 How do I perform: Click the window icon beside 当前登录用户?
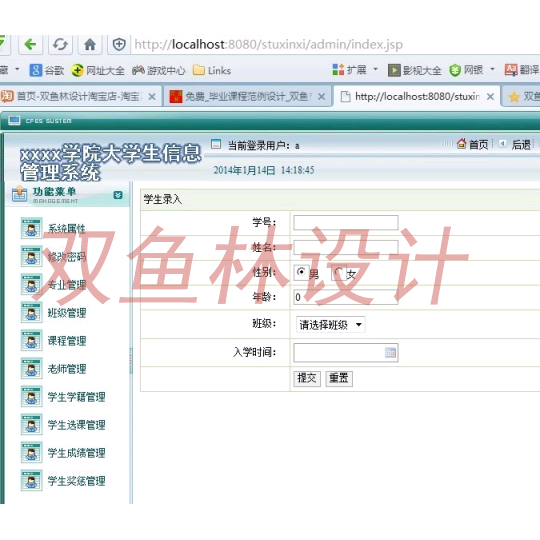click(x=216, y=144)
